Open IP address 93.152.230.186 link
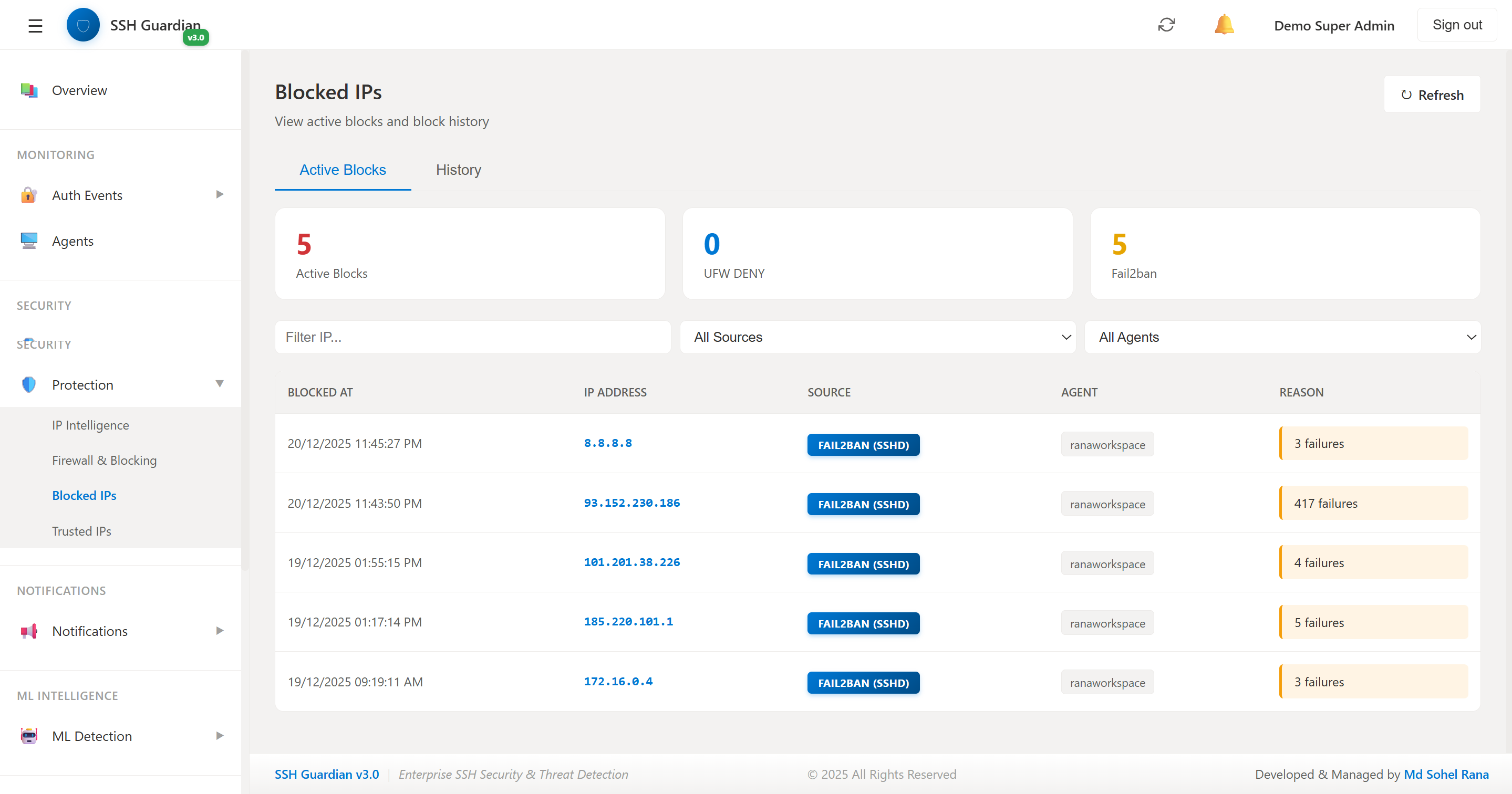Viewport: 1512px width, 794px height. coord(631,503)
